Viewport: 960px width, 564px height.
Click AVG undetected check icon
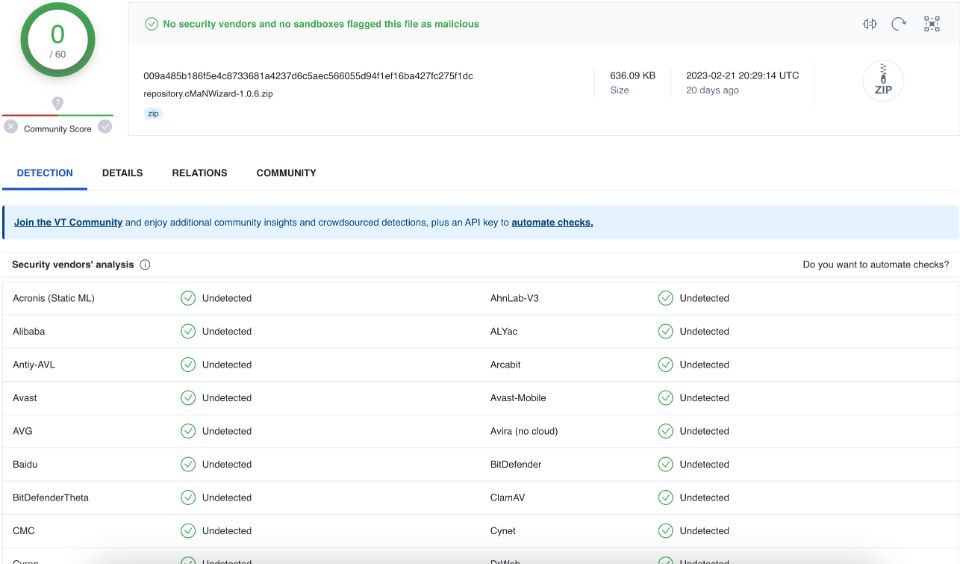click(188, 431)
